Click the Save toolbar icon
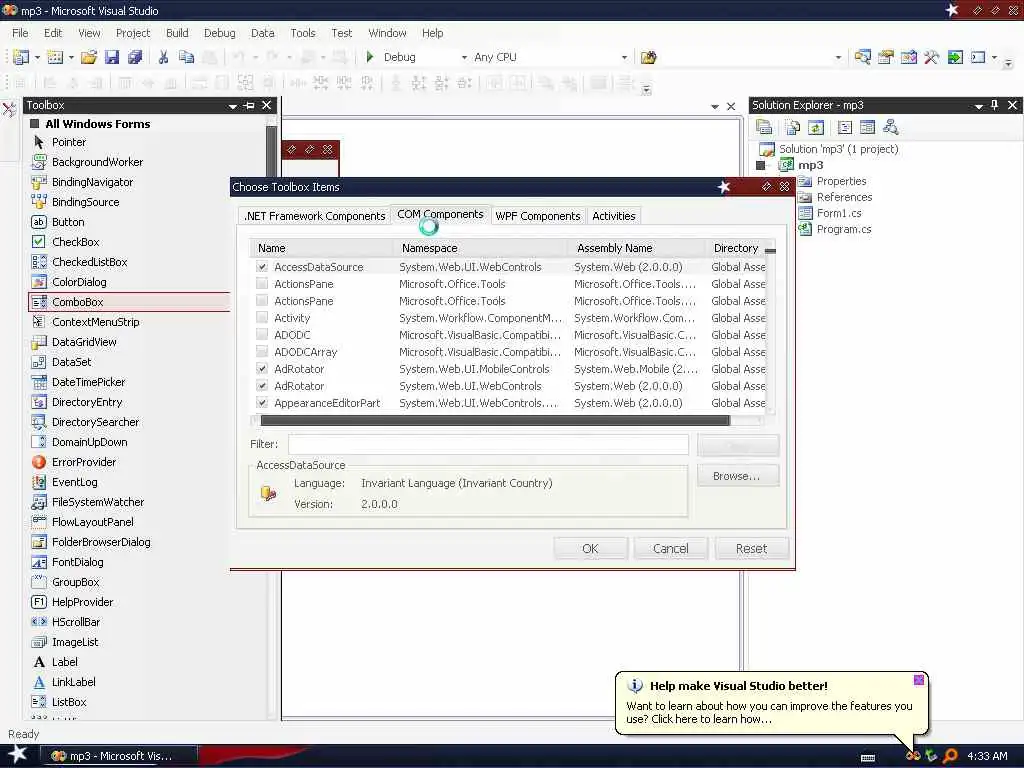The width and height of the screenshot is (1024, 768). [x=112, y=57]
